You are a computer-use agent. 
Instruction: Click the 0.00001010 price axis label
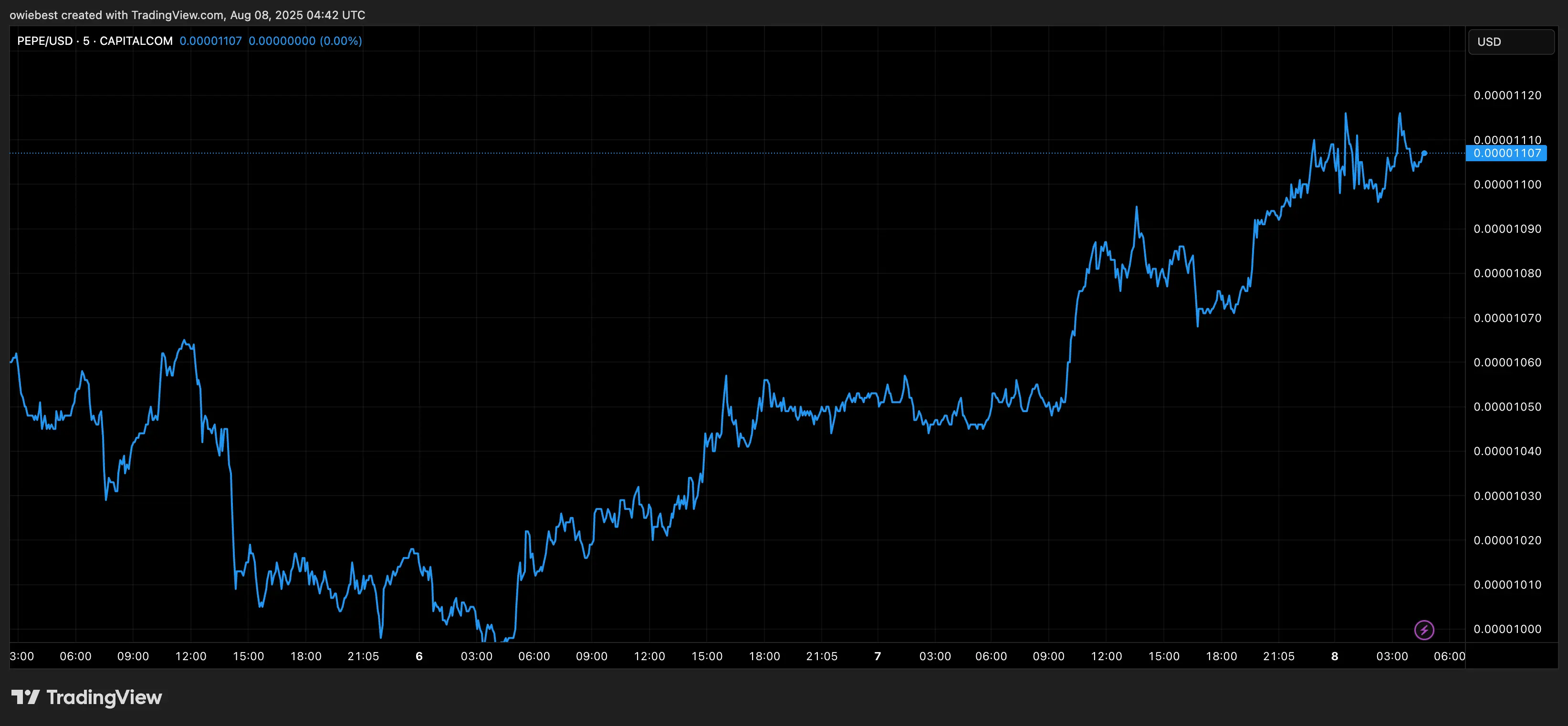coord(1507,585)
